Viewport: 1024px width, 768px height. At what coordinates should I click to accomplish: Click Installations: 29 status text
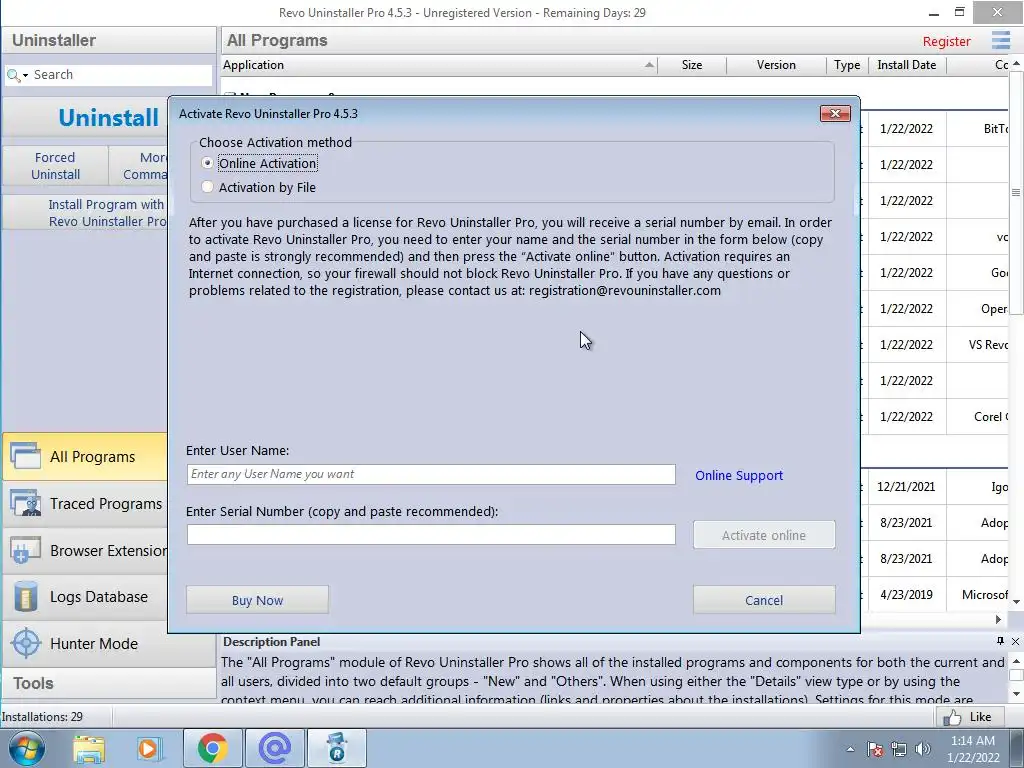(42, 716)
